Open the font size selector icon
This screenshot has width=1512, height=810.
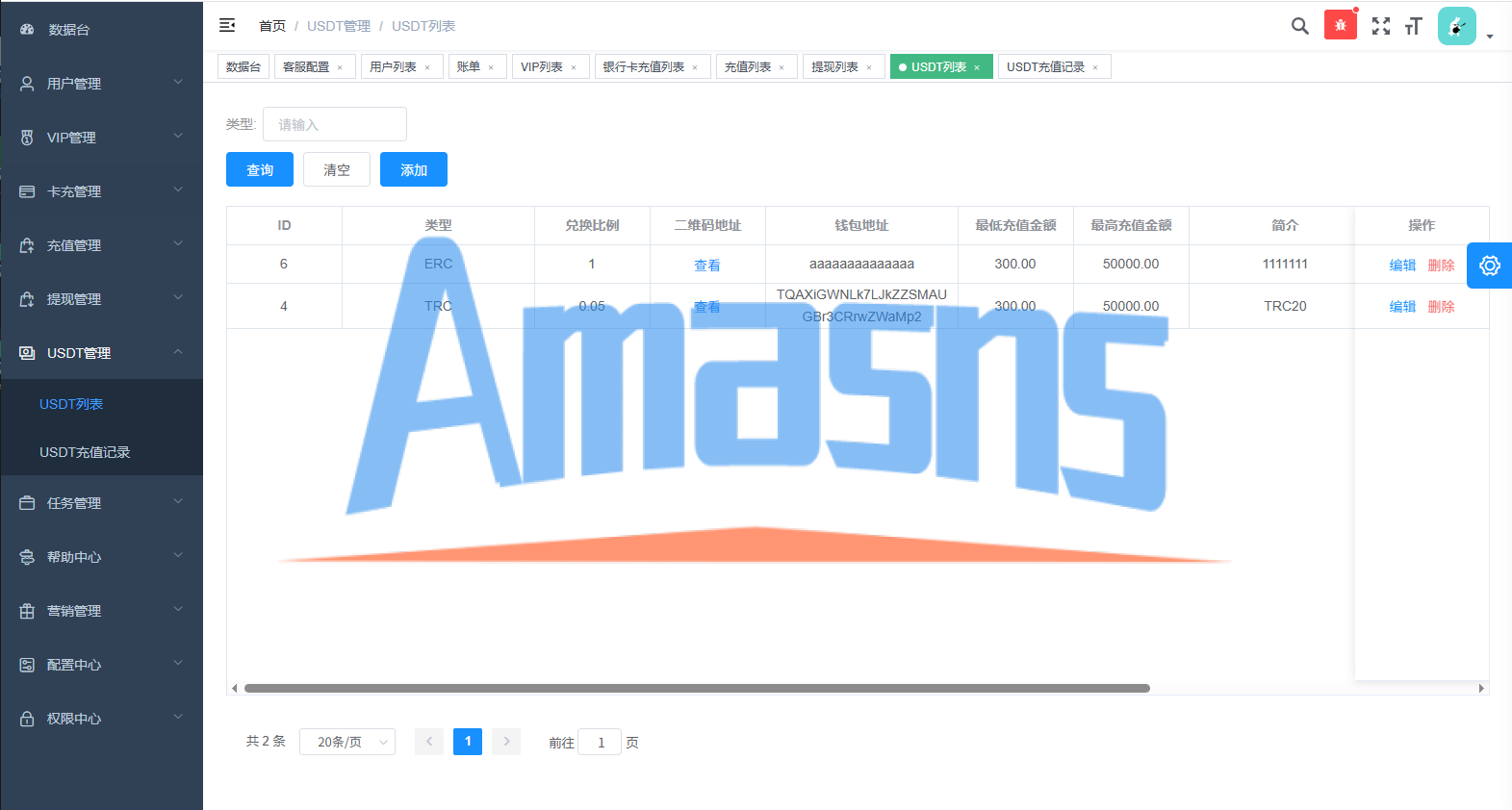[x=1413, y=26]
